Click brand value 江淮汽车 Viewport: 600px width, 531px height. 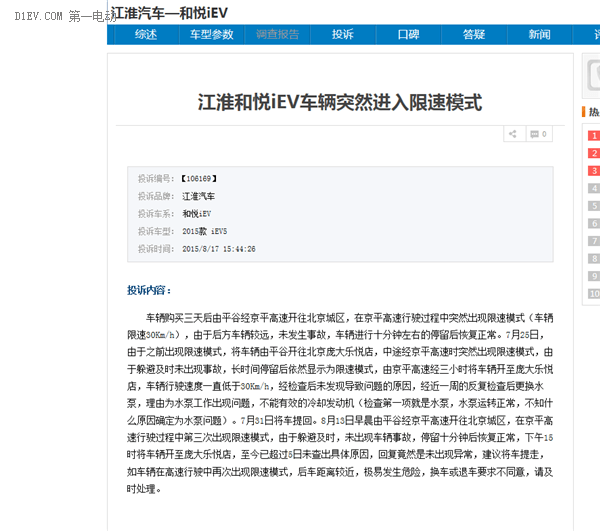point(198,196)
